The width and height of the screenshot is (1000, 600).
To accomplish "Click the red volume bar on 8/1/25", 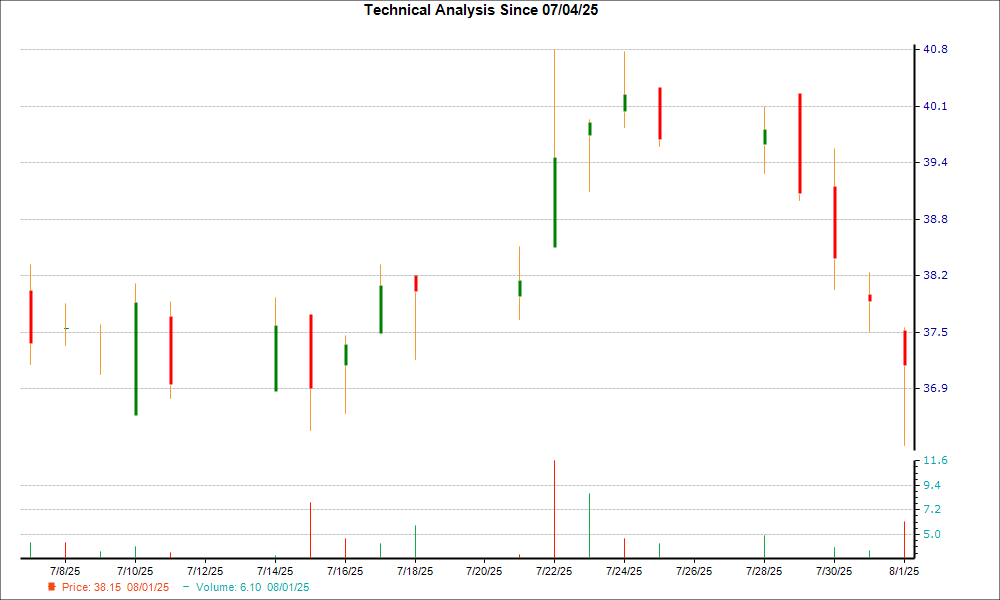I will click(x=904, y=540).
